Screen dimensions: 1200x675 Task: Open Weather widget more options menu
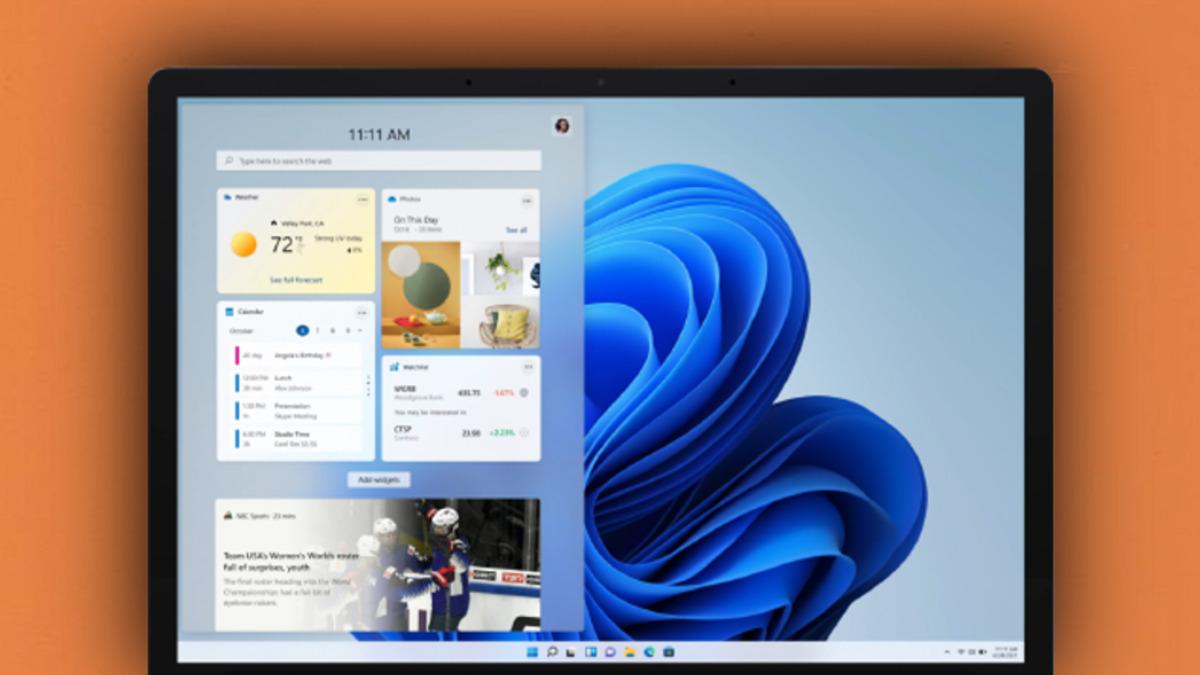pyautogui.click(x=362, y=199)
